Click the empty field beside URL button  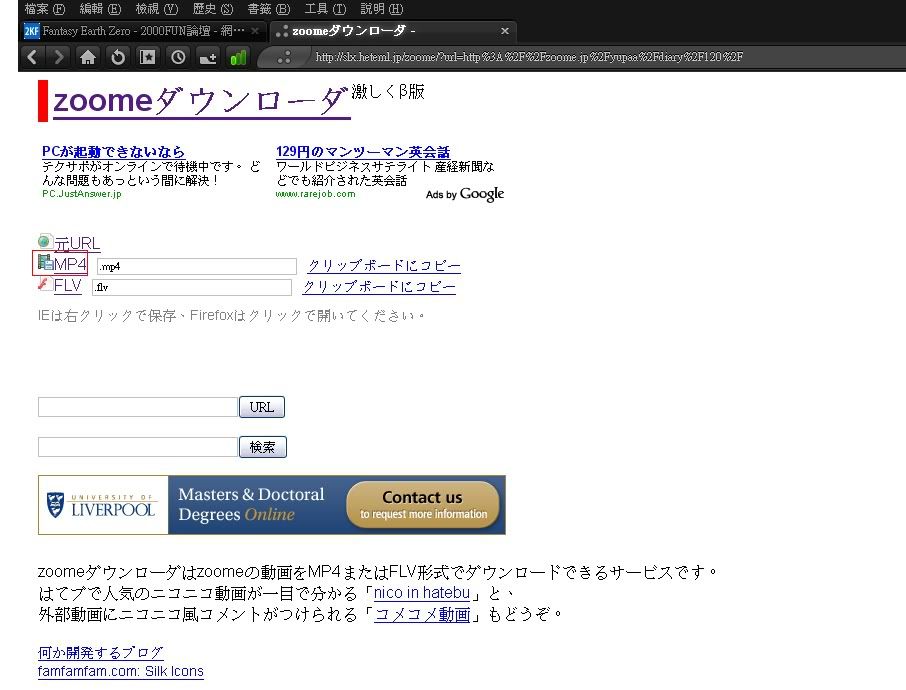click(138, 407)
